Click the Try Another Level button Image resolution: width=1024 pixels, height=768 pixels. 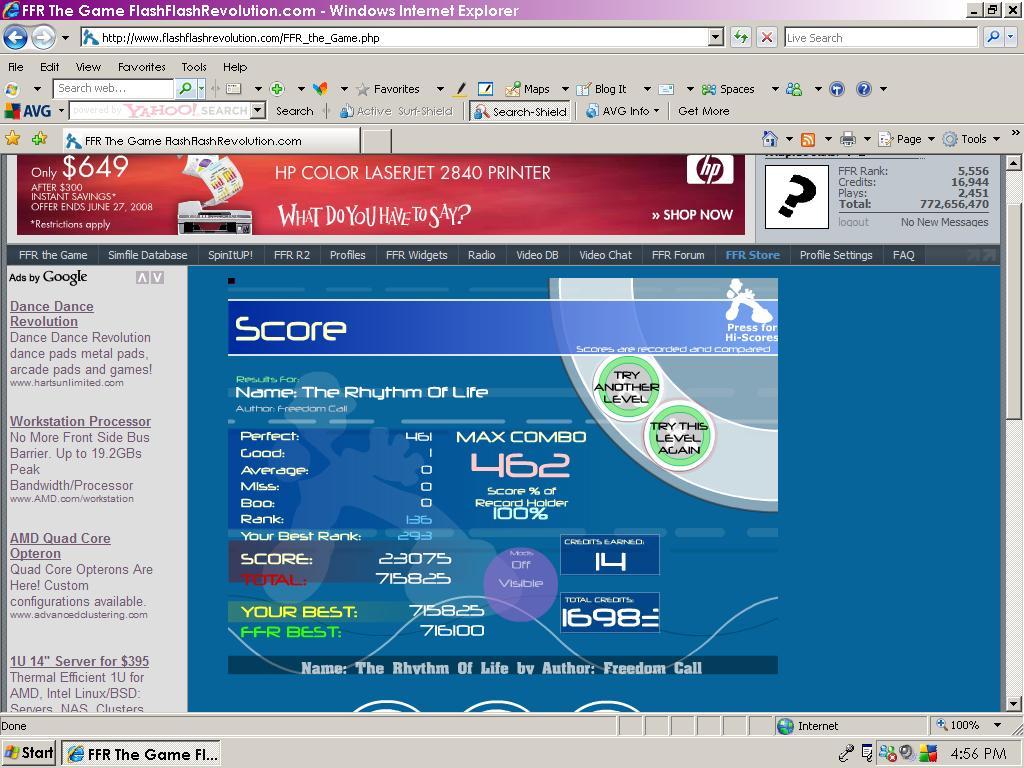coord(626,387)
